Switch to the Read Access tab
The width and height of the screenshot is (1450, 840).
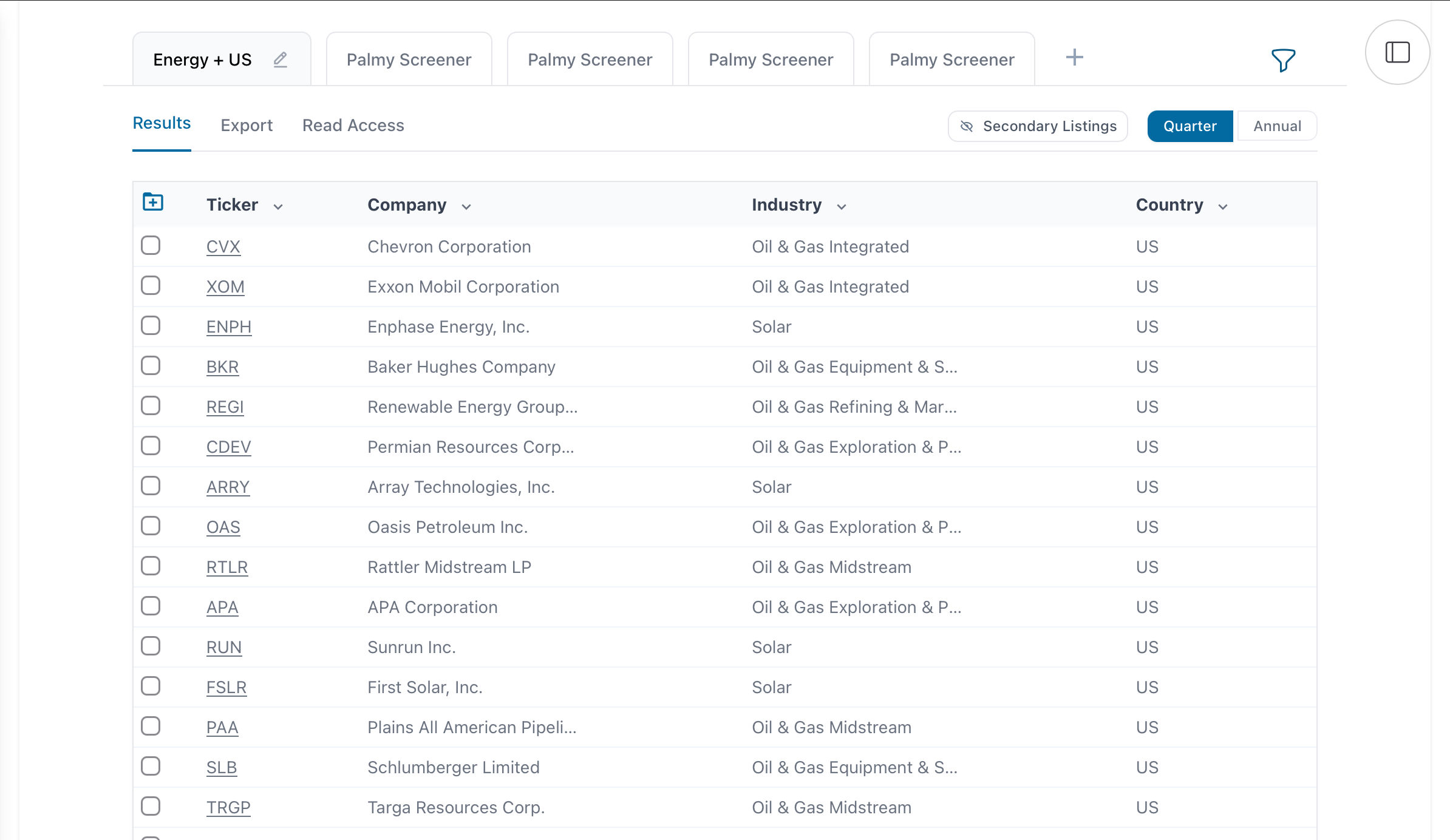click(x=353, y=126)
